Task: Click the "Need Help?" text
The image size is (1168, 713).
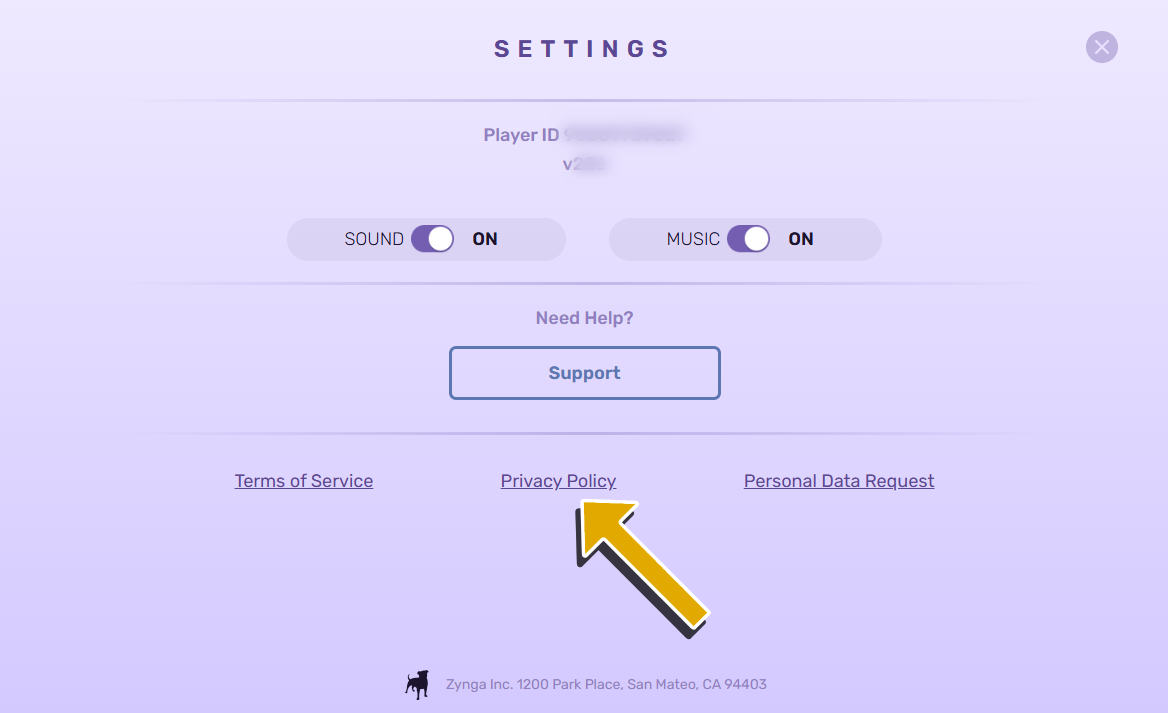Action: click(584, 318)
